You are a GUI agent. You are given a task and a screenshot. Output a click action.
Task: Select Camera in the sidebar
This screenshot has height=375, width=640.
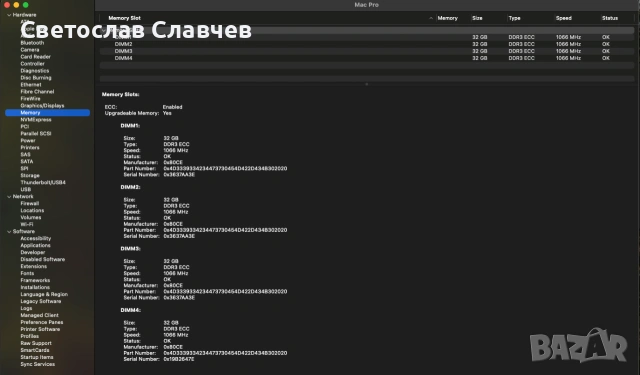point(30,50)
